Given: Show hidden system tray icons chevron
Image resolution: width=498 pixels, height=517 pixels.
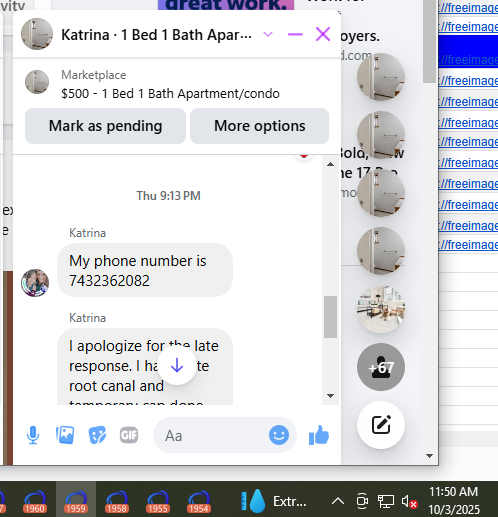Looking at the screenshot, I should pyautogui.click(x=338, y=501).
